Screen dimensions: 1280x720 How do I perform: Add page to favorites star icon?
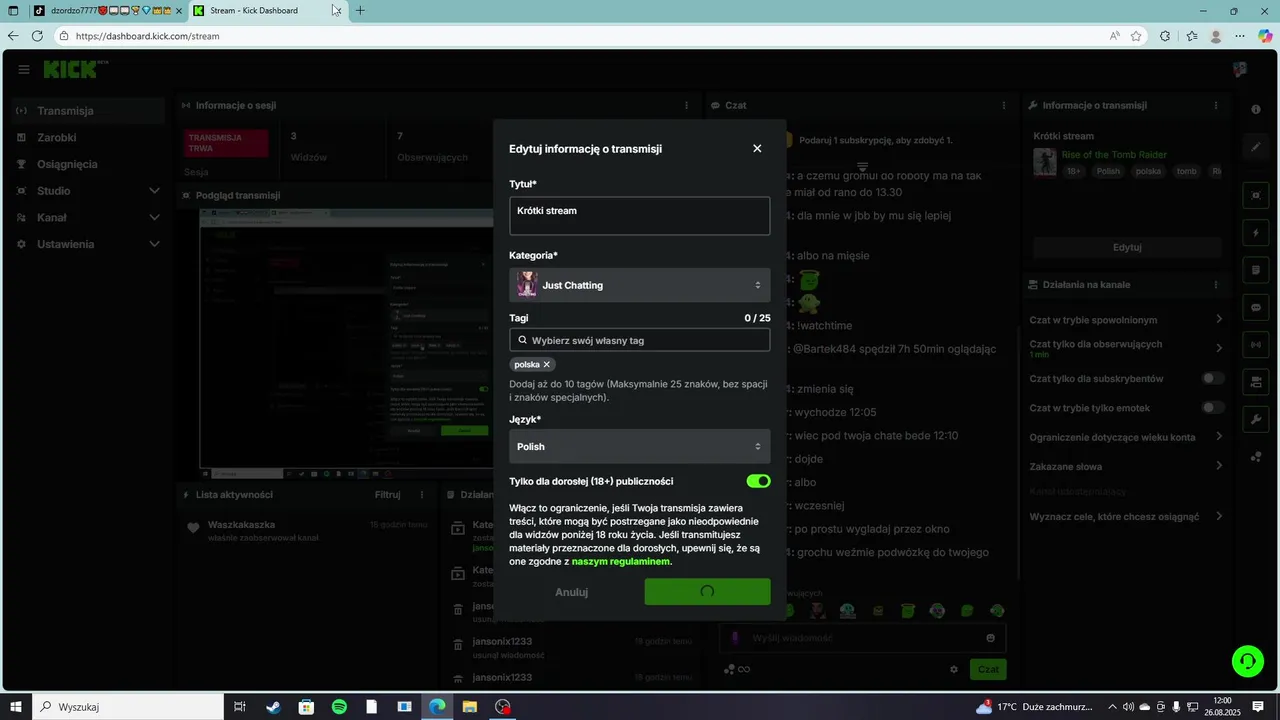(x=1136, y=36)
